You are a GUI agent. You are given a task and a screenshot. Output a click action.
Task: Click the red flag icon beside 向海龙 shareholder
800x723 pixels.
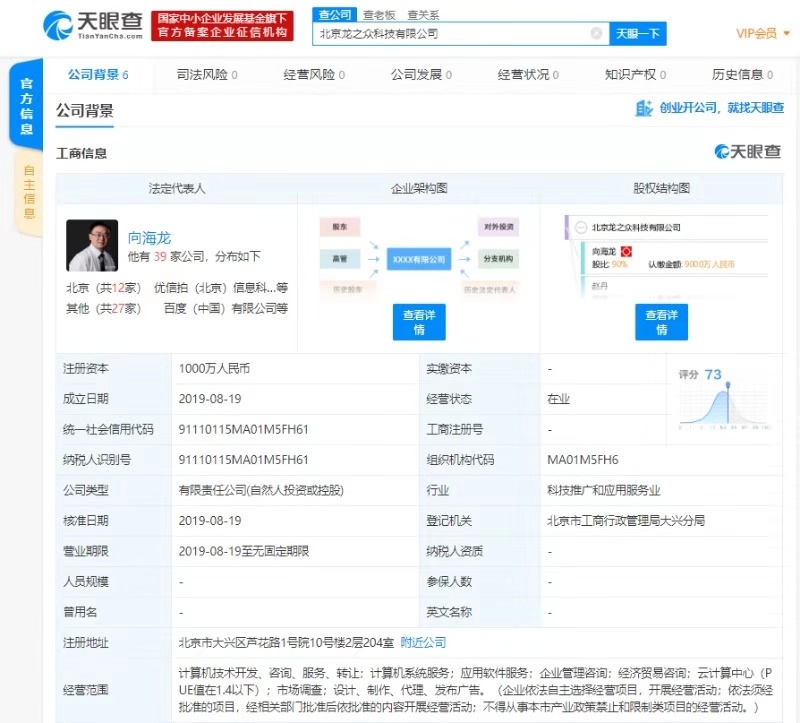pos(626,252)
